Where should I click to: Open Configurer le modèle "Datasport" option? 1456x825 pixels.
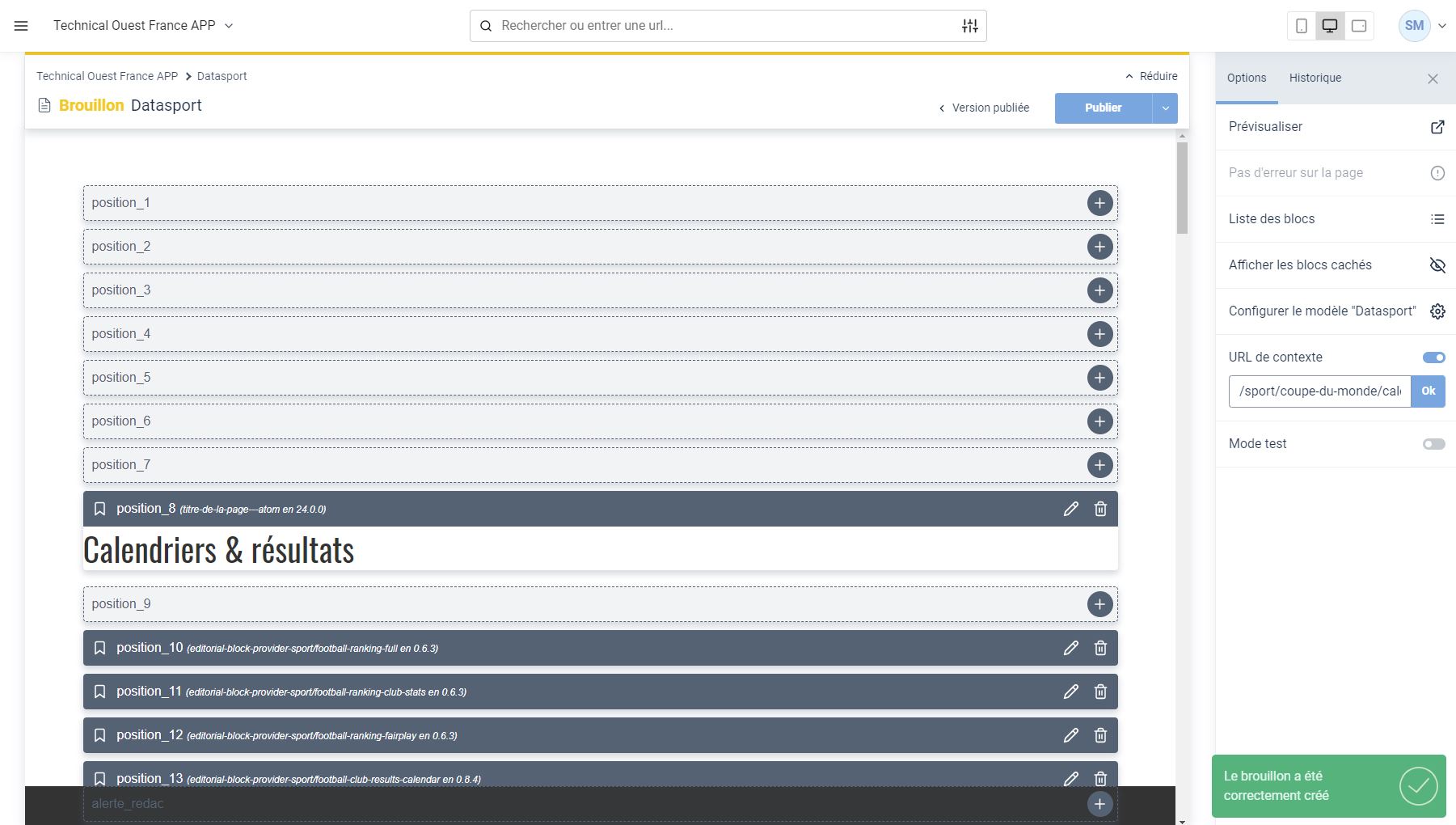tap(1336, 311)
